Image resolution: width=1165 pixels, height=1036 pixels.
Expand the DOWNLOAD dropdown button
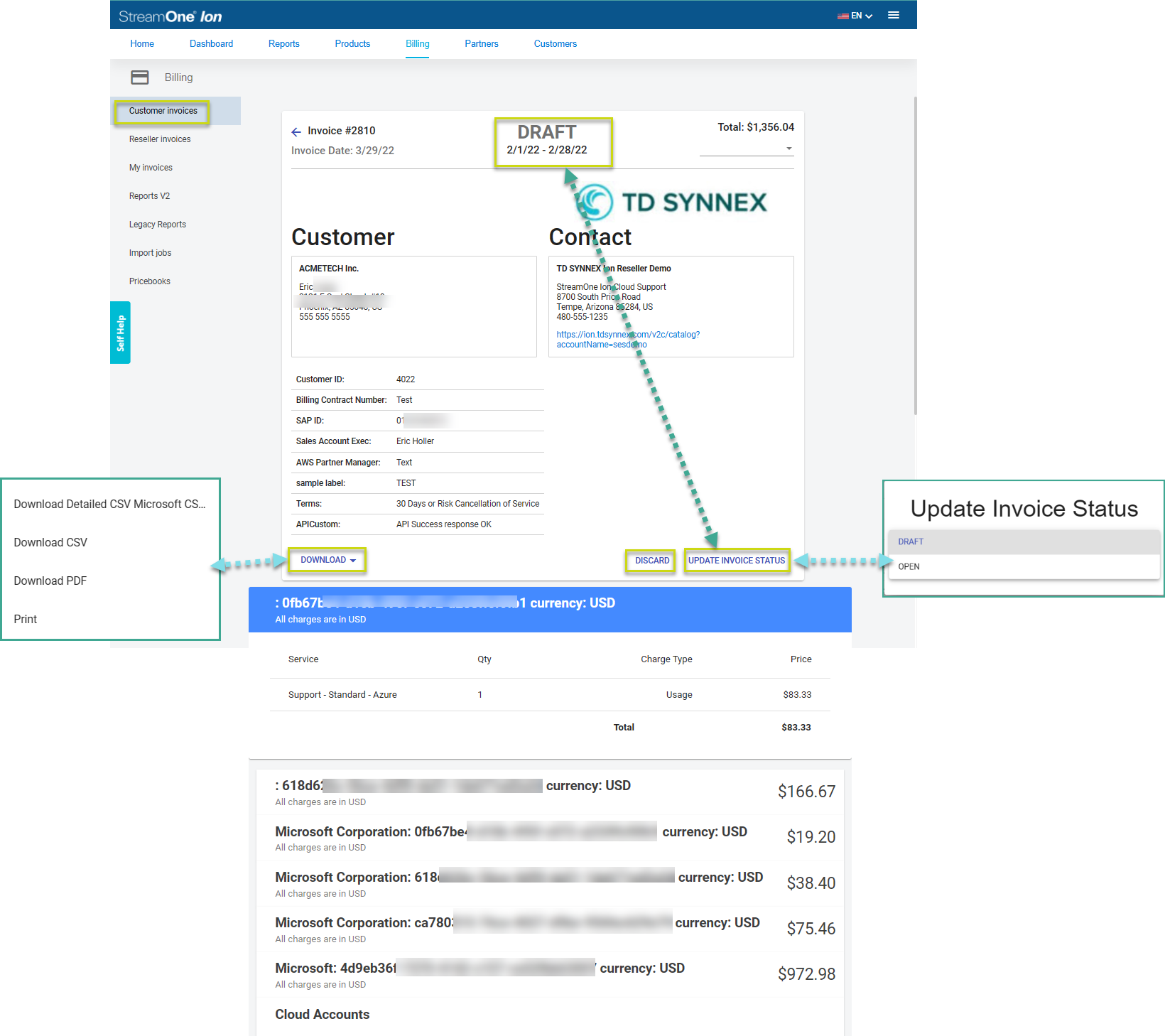[x=327, y=560]
